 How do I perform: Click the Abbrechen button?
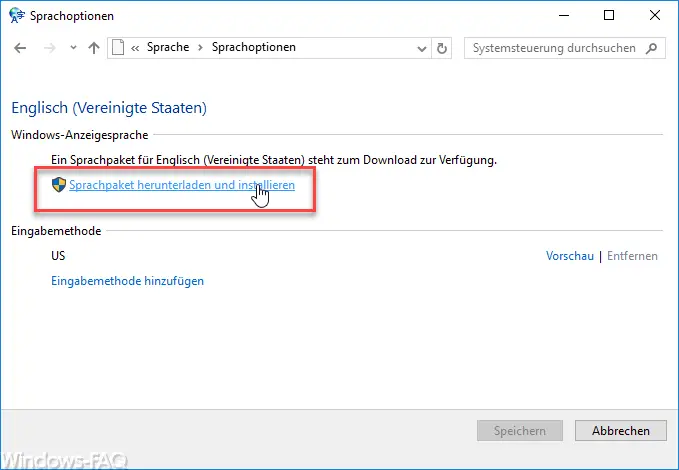[x=621, y=431]
